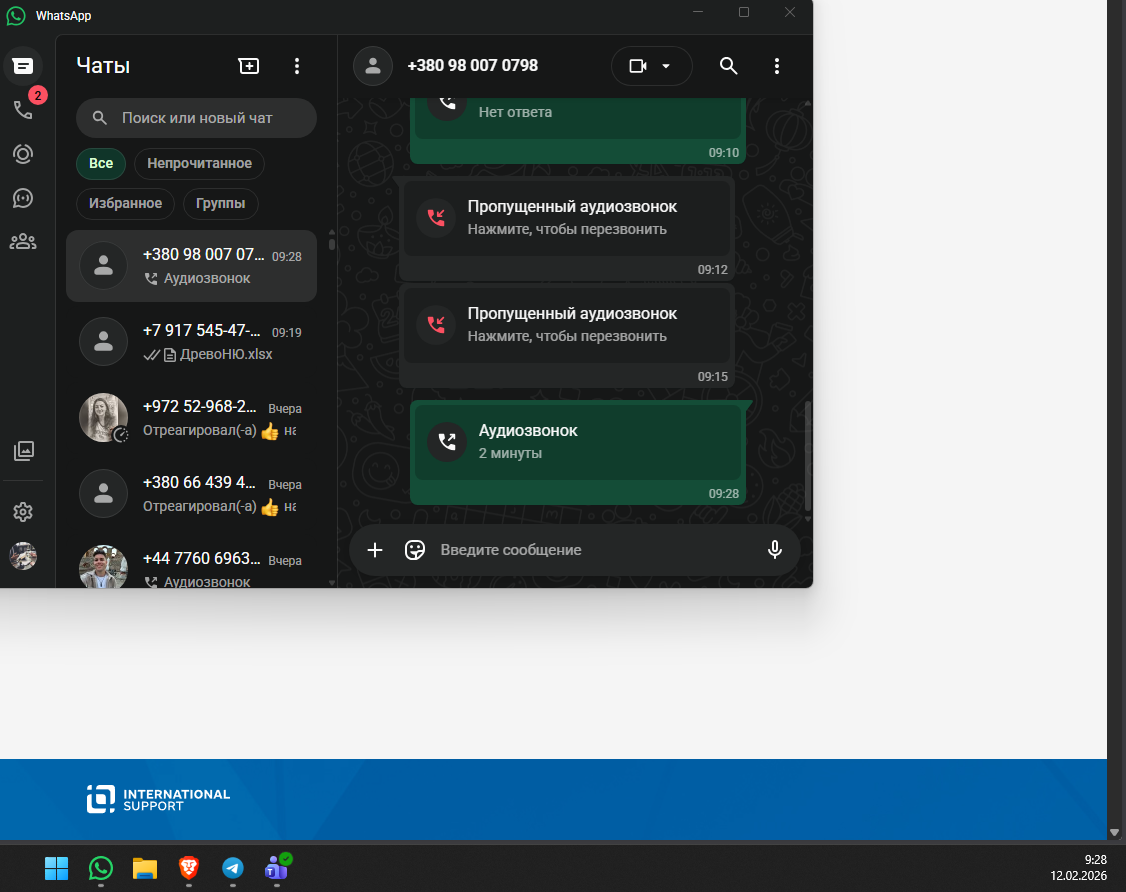Open the Channels icon in sidebar
1126x892 pixels.
coord(23,198)
